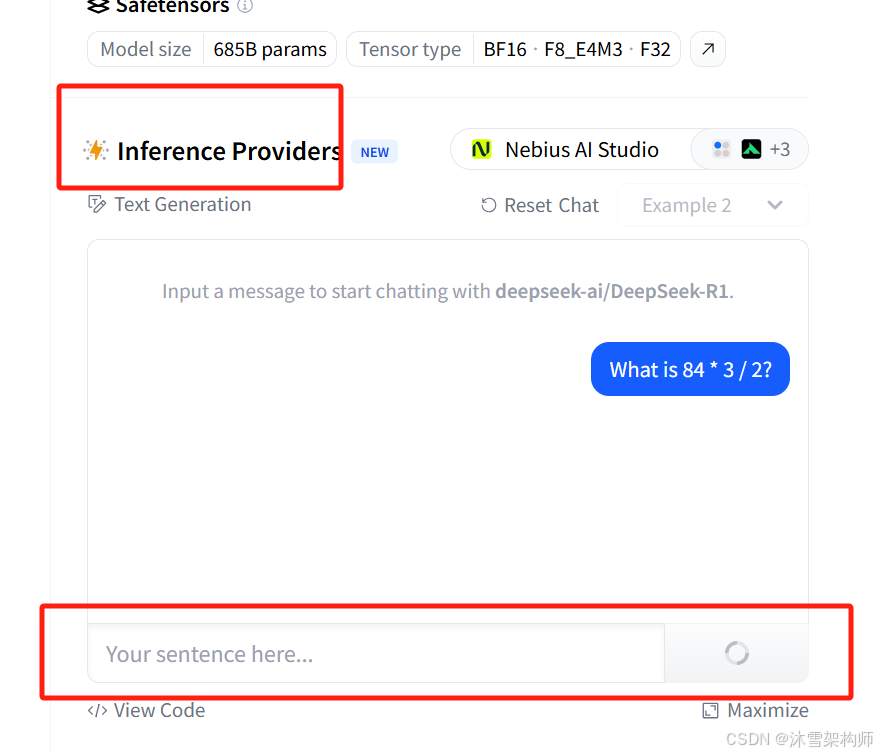Click Reset Chat
The height and width of the screenshot is (754, 877).
(540, 205)
